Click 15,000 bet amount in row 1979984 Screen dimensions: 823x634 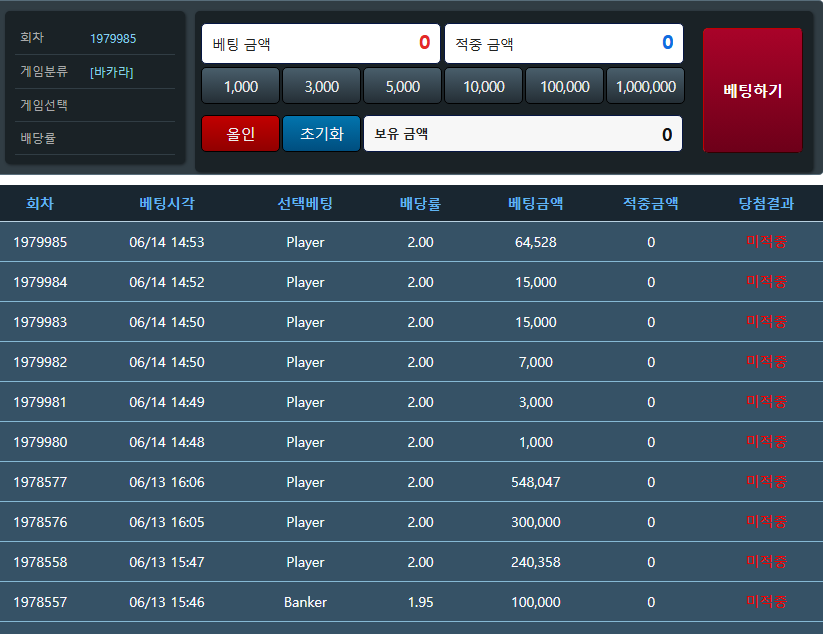[x=535, y=282]
